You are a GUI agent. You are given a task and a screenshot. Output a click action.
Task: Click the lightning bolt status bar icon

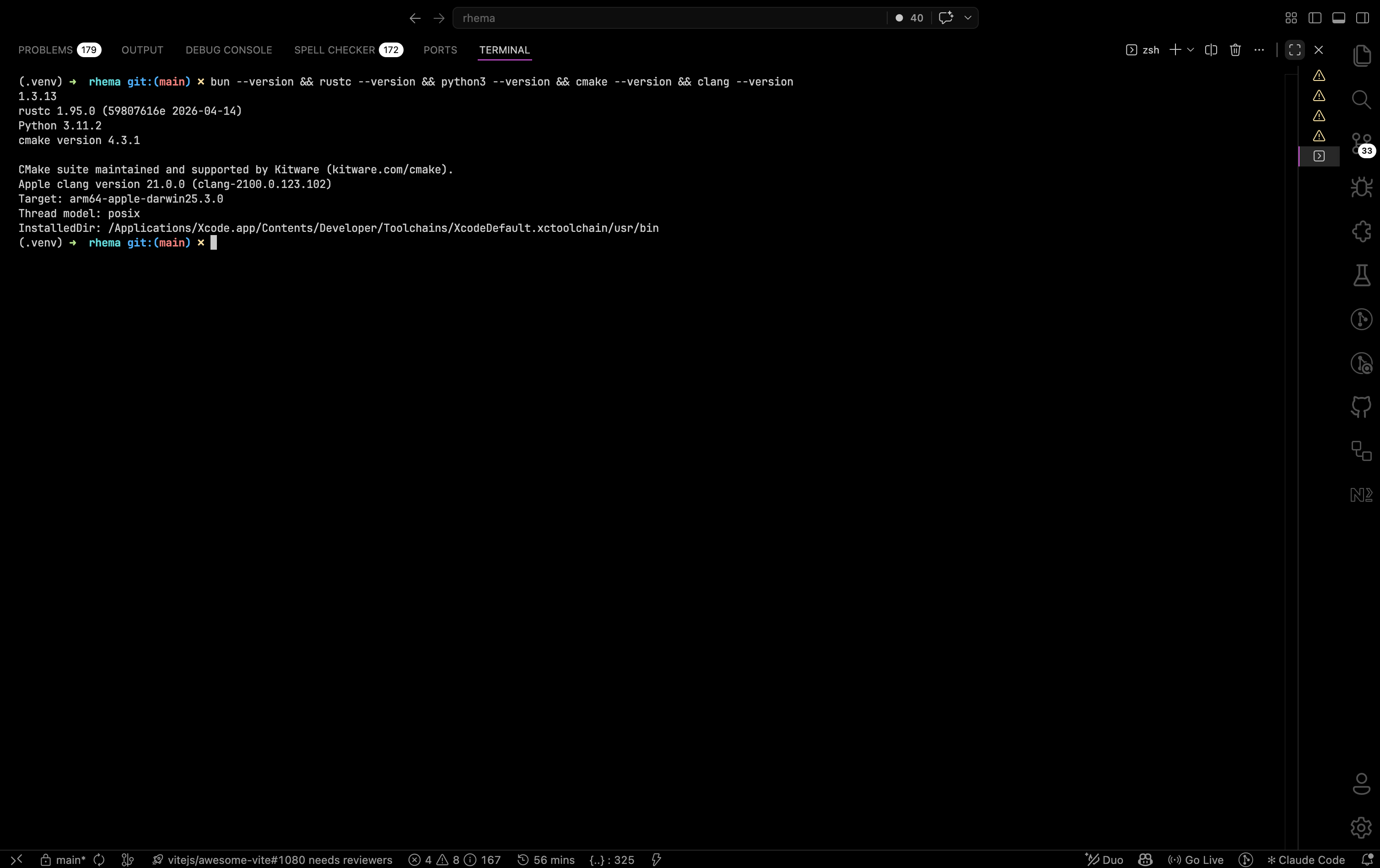click(656, 859)
